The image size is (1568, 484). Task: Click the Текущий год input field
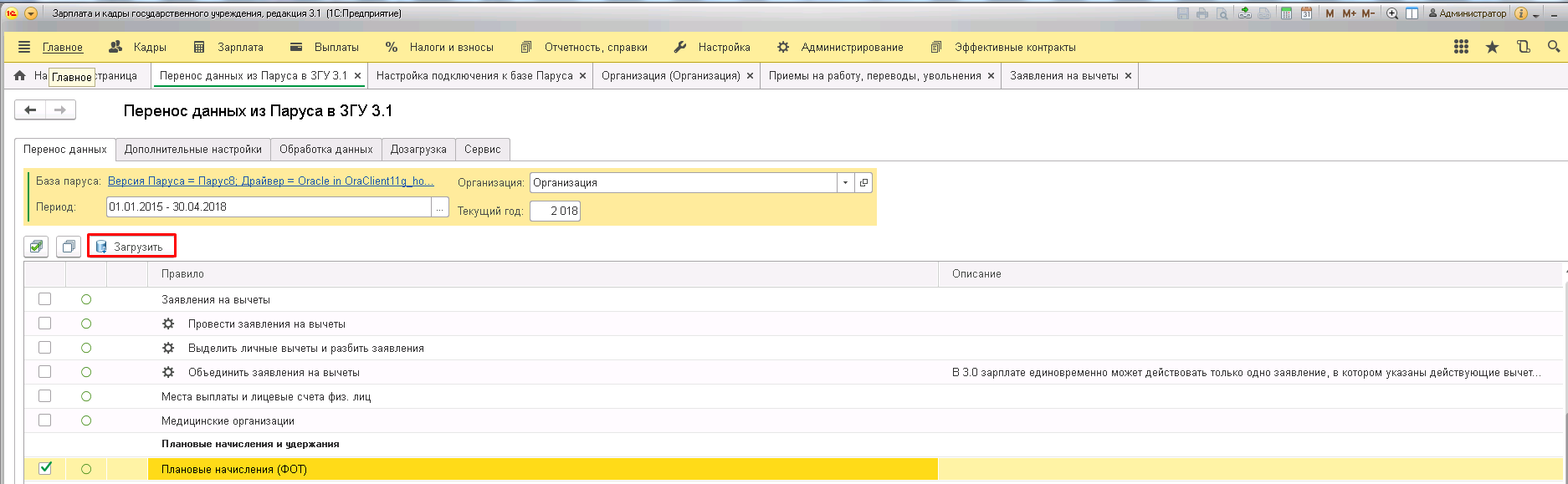(x=556, y=211)
